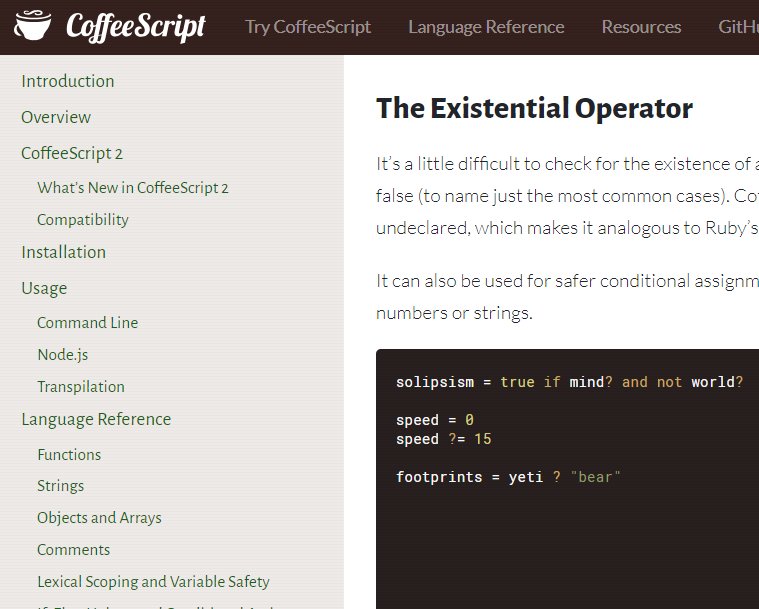Screen dimensions: 759x609
Task: Open Lexical Scoping and Variable Safety link
Action: click(153, 581)
